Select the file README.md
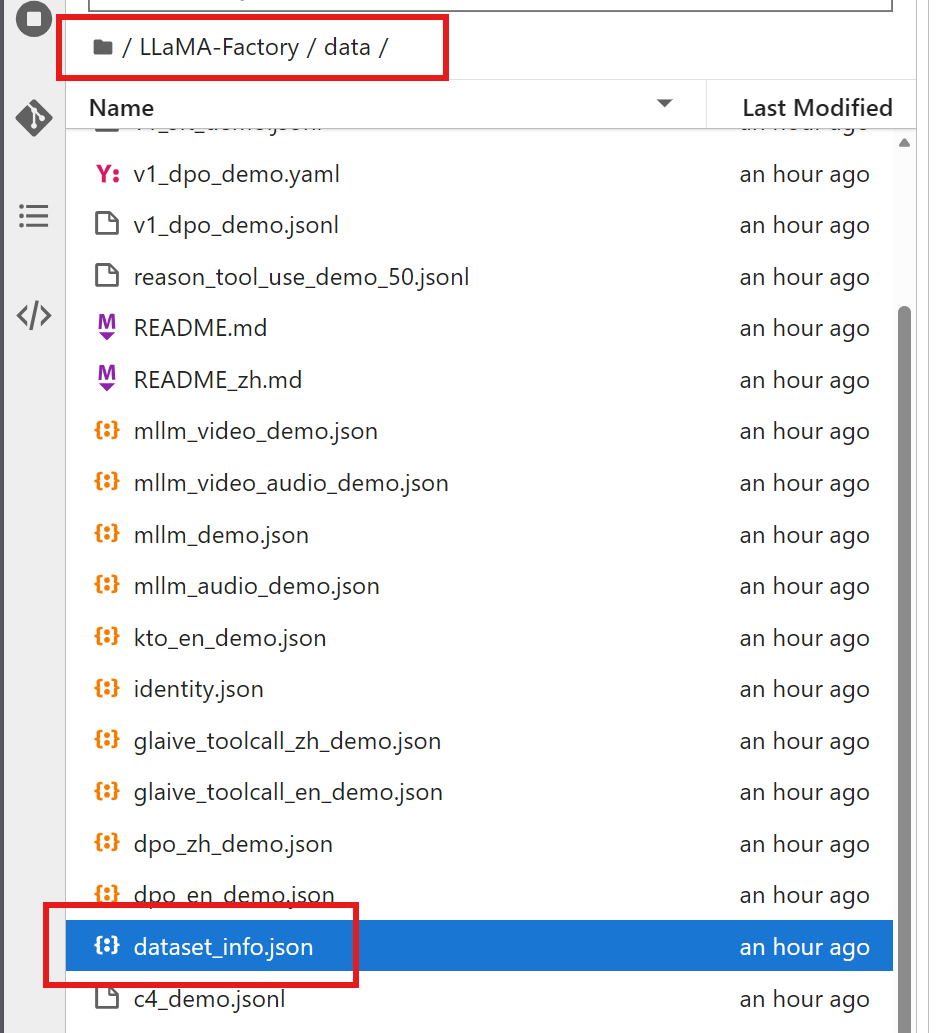 coord(479,328)
